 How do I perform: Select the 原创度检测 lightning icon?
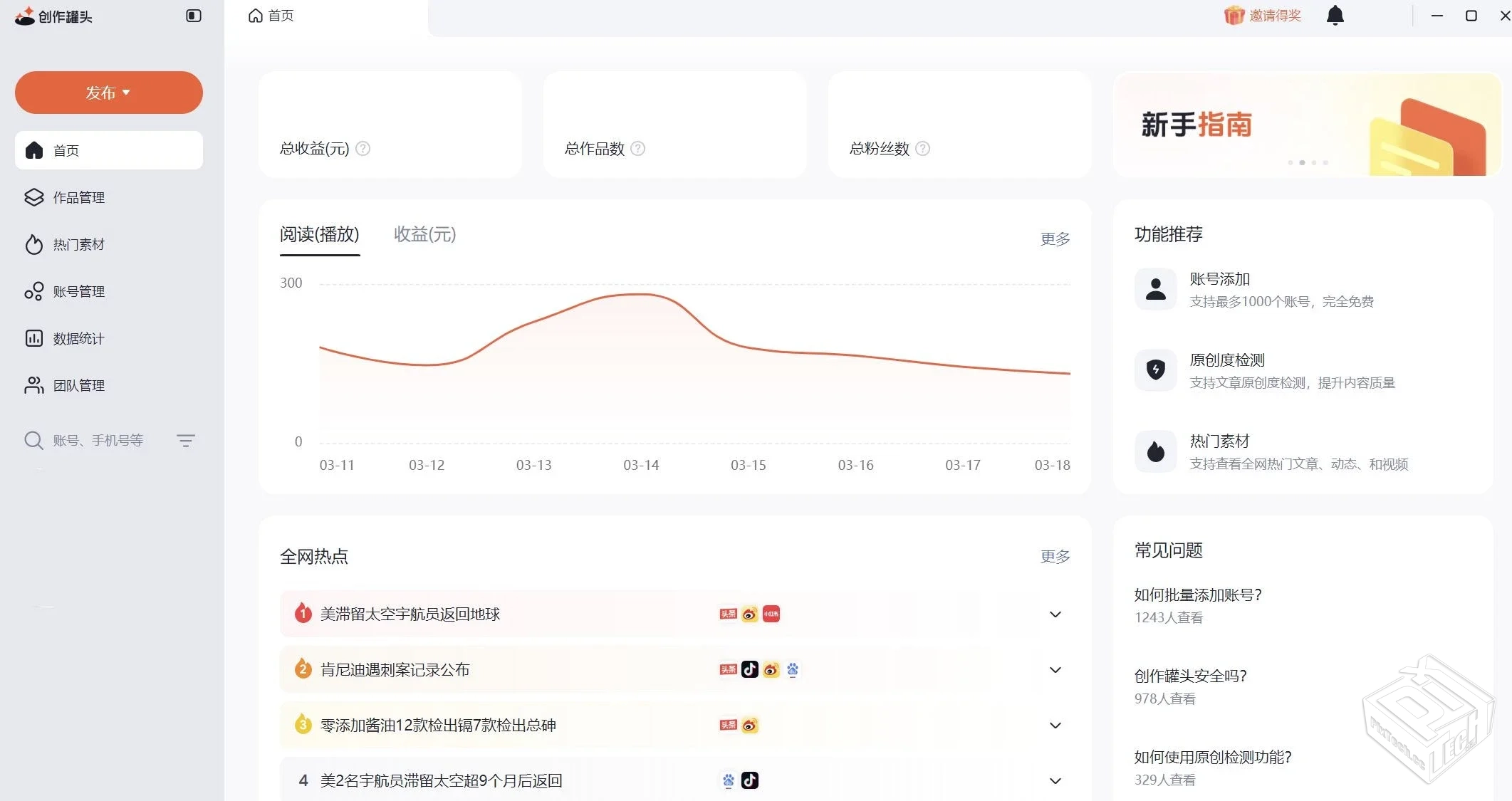[1155, 370]
